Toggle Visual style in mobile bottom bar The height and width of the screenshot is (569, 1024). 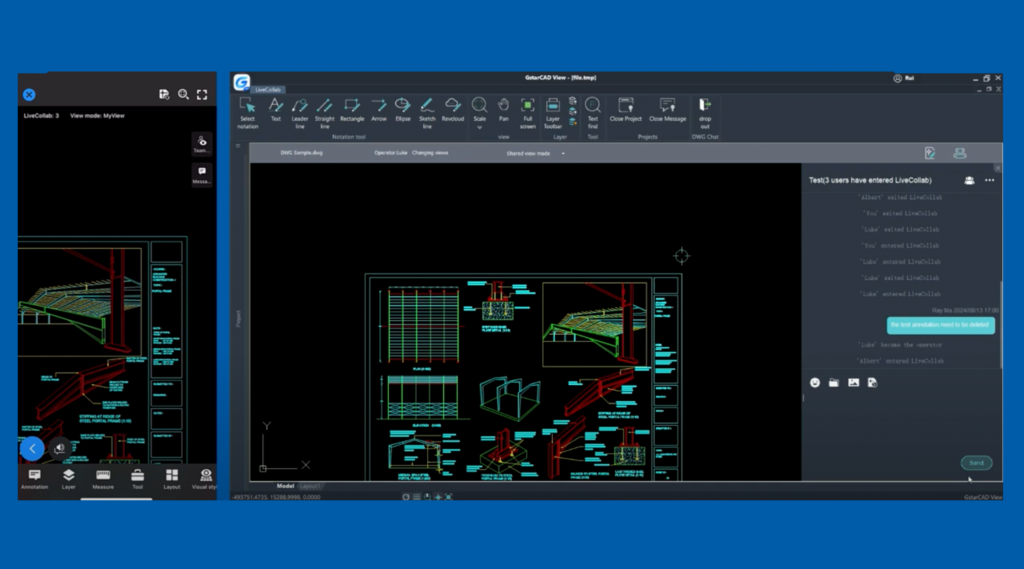tap(205, 477)
